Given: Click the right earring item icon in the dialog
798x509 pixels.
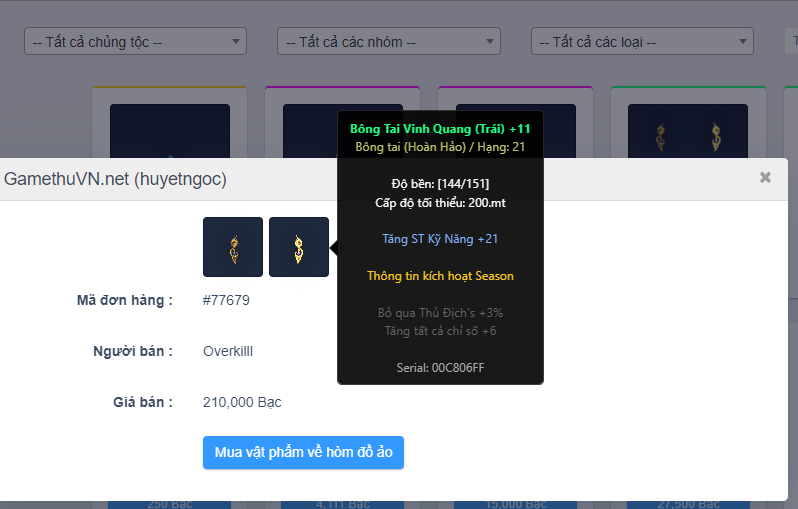Looking at the screenshot, I should click(298, 247).
